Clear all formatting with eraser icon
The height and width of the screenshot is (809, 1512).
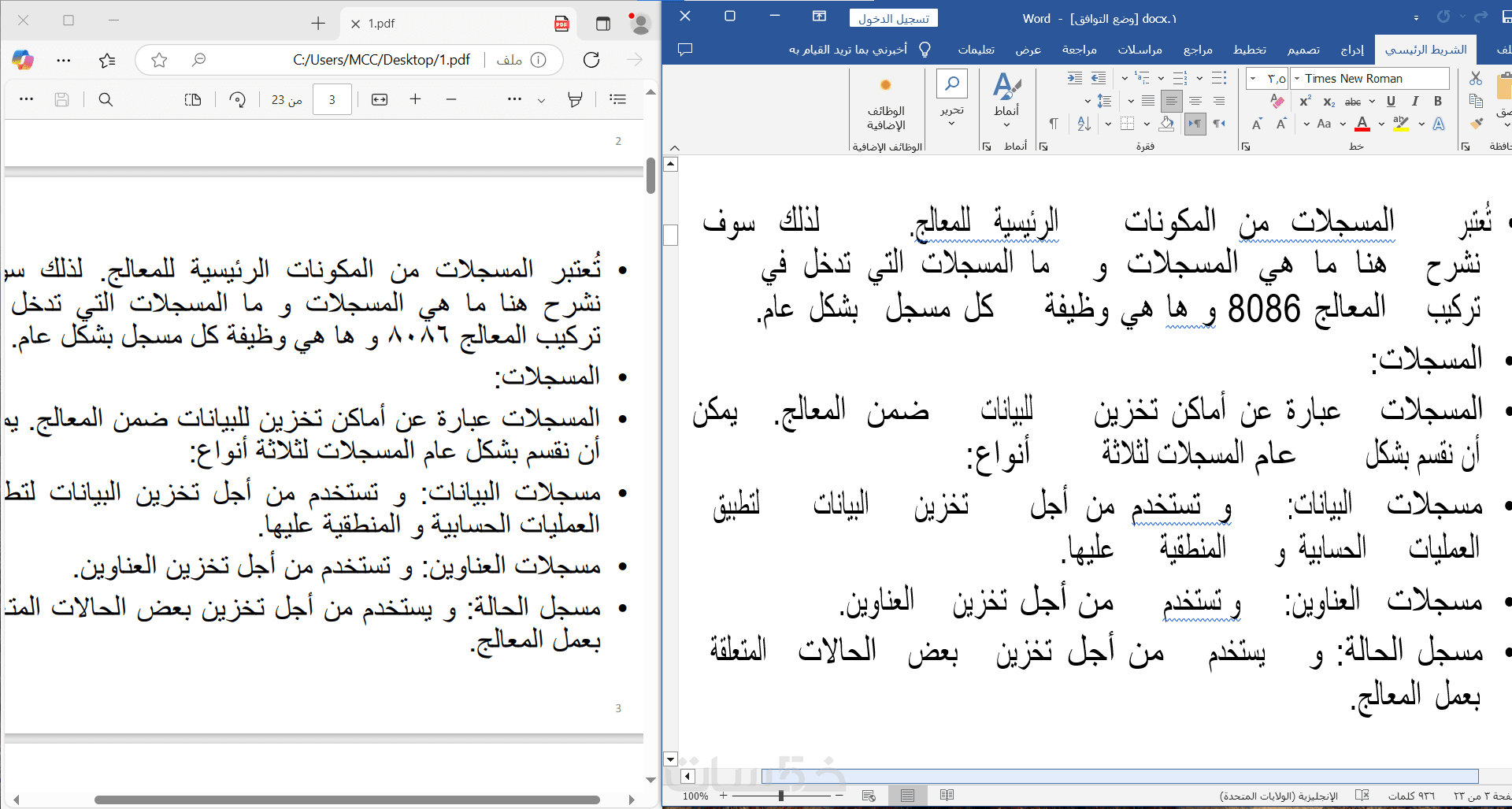(x=1277, y=102)
